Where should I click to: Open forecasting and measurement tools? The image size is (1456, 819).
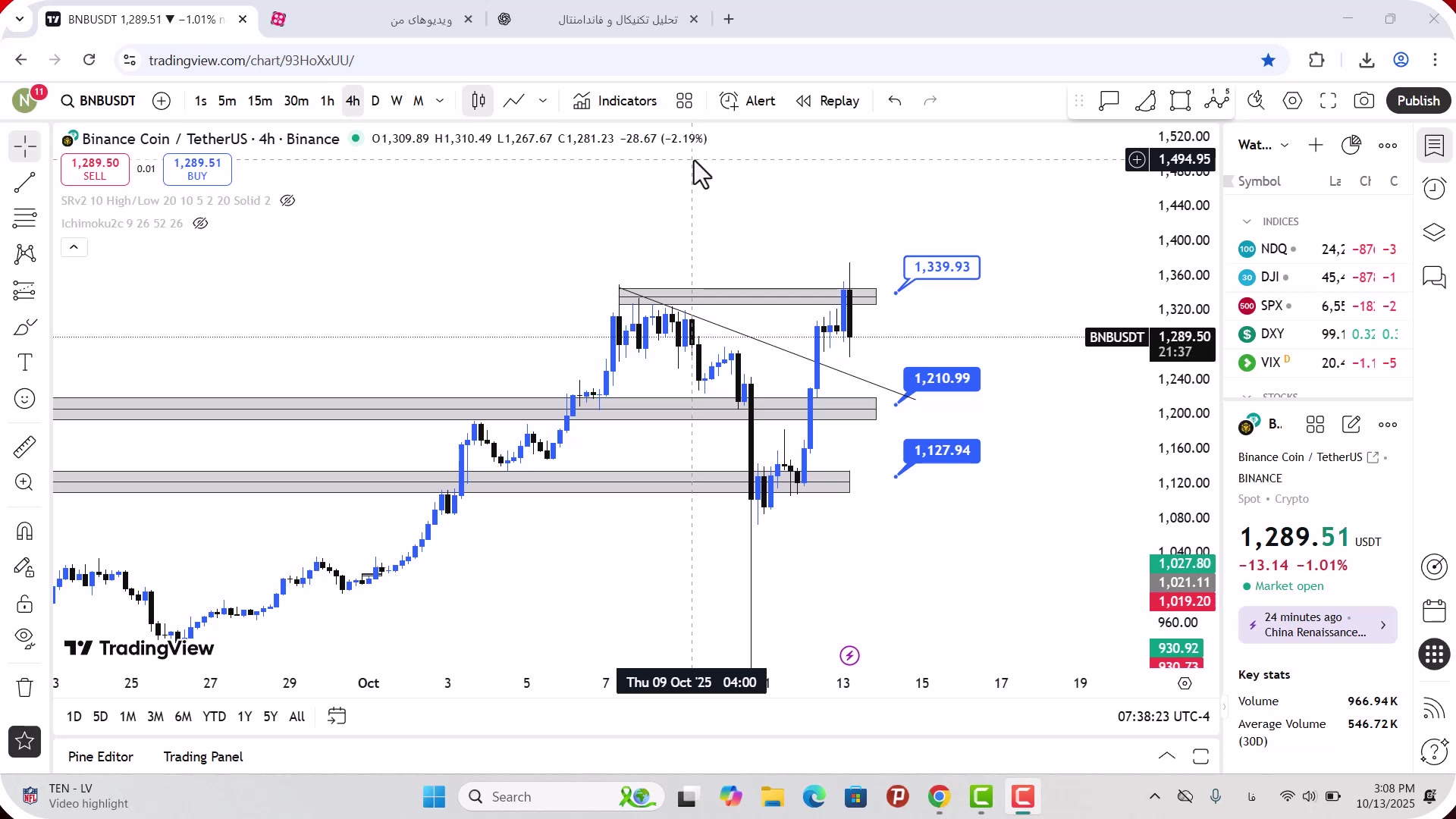24,290
